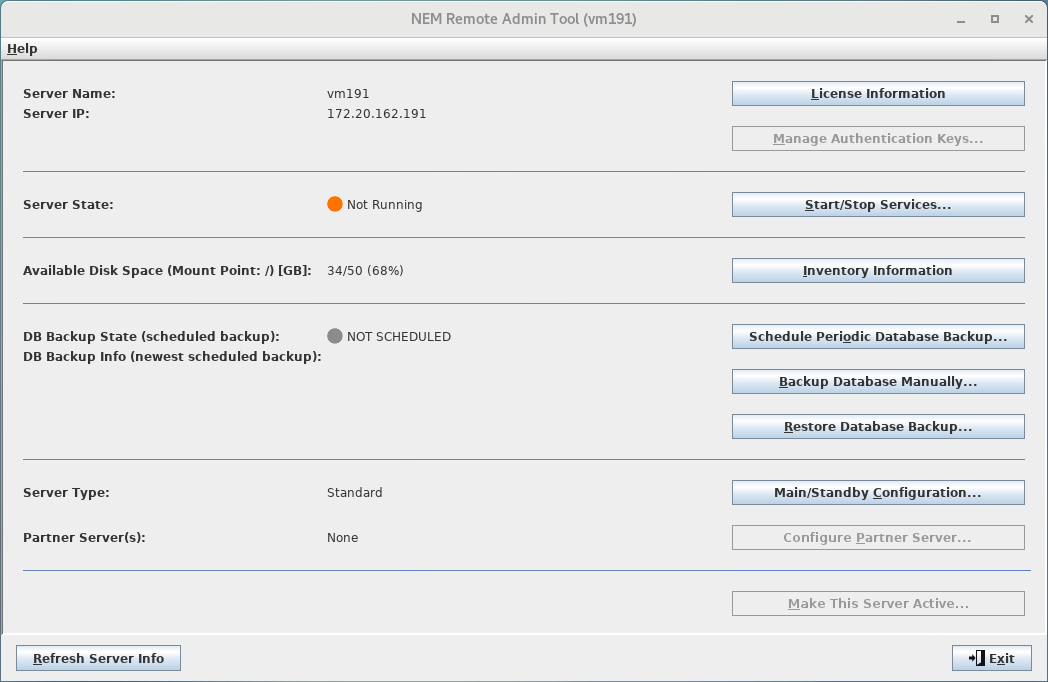Click Manage Authentication Keys button

[x=878, y=138]
